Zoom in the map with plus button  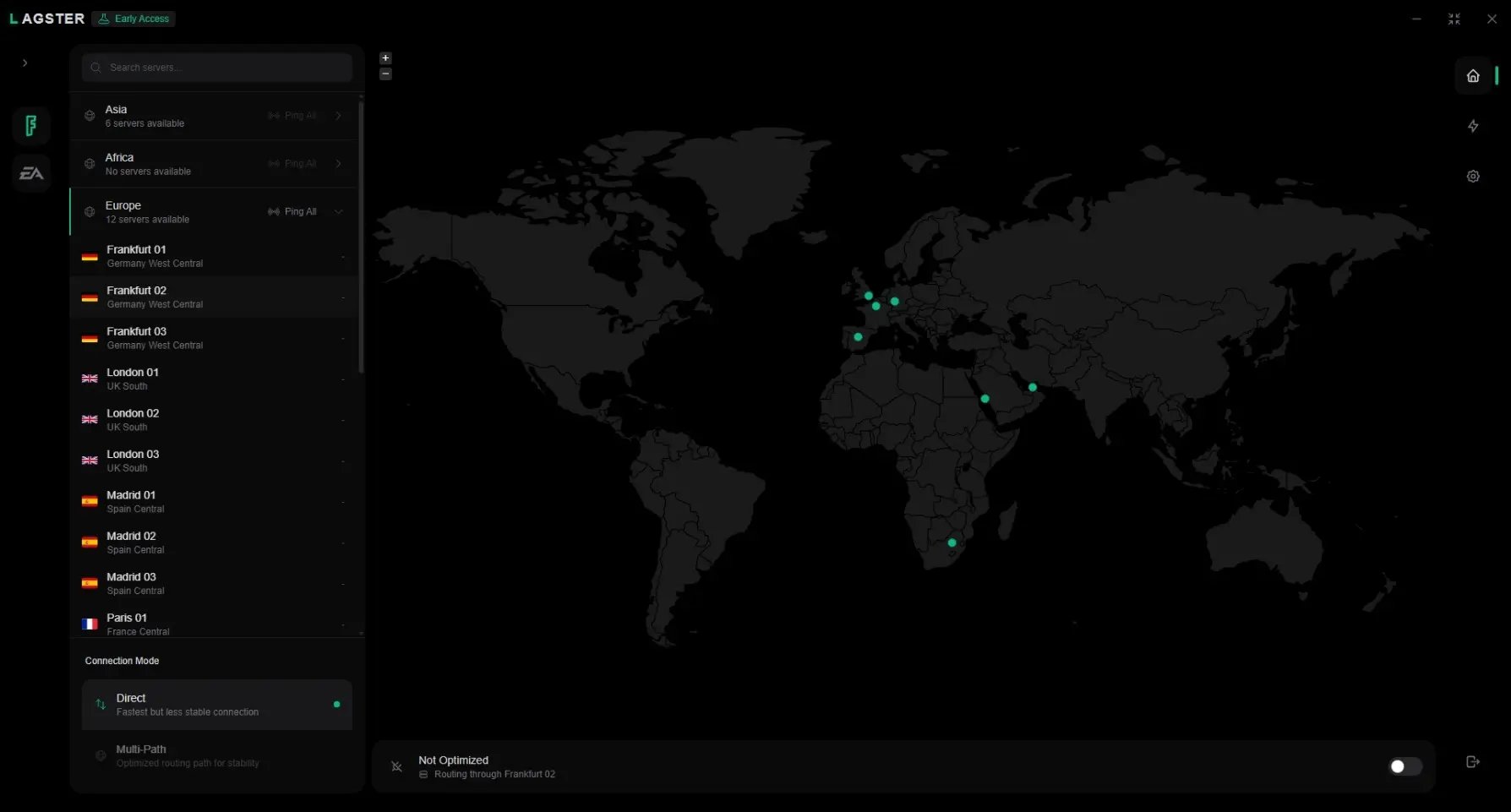click(x=385, y=58)
